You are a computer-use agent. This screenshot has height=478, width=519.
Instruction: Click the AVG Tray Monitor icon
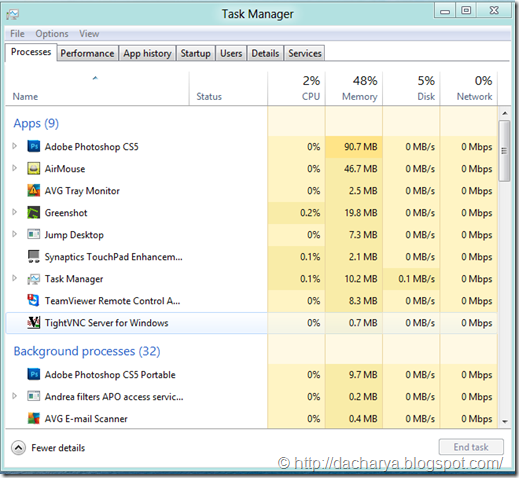coord(33,191)
